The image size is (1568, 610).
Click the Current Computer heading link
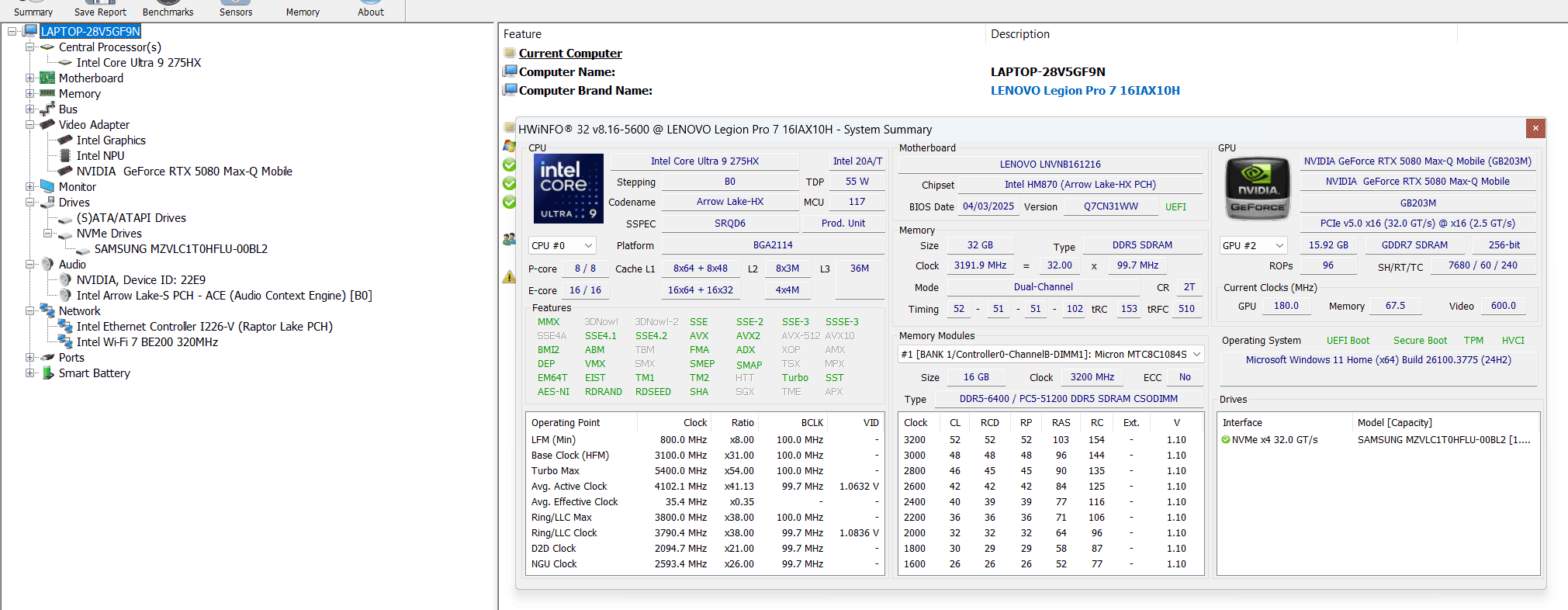coord(570,53)
